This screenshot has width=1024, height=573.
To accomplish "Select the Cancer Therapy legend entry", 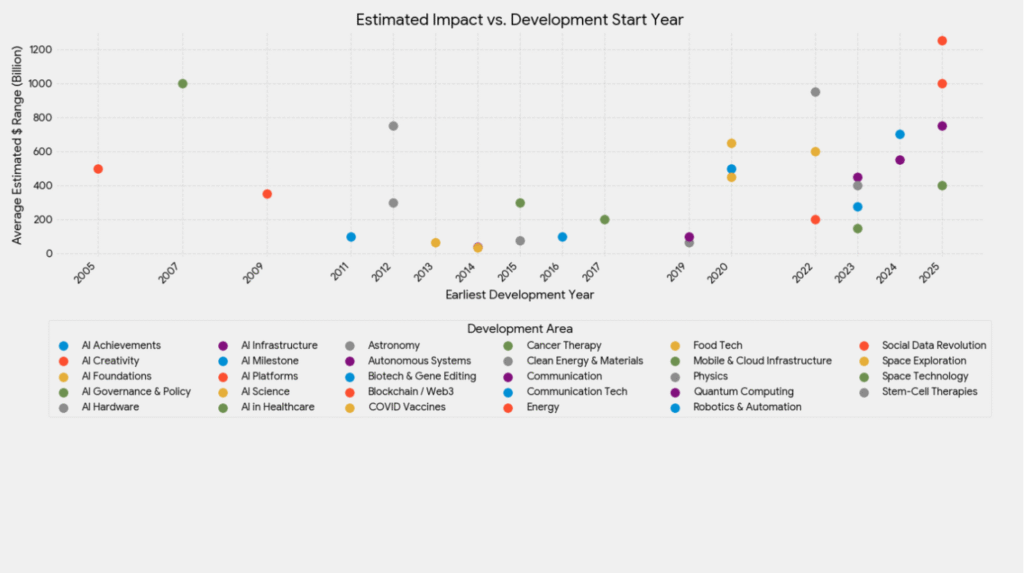I will coord(564,346).
